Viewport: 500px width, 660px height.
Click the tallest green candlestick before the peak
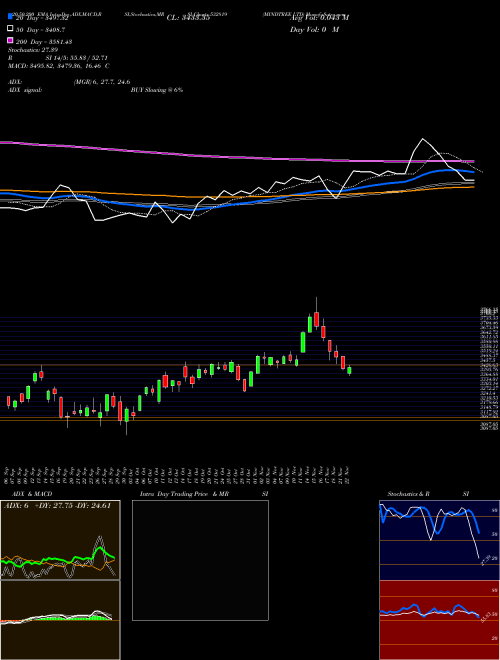(303, 342)
